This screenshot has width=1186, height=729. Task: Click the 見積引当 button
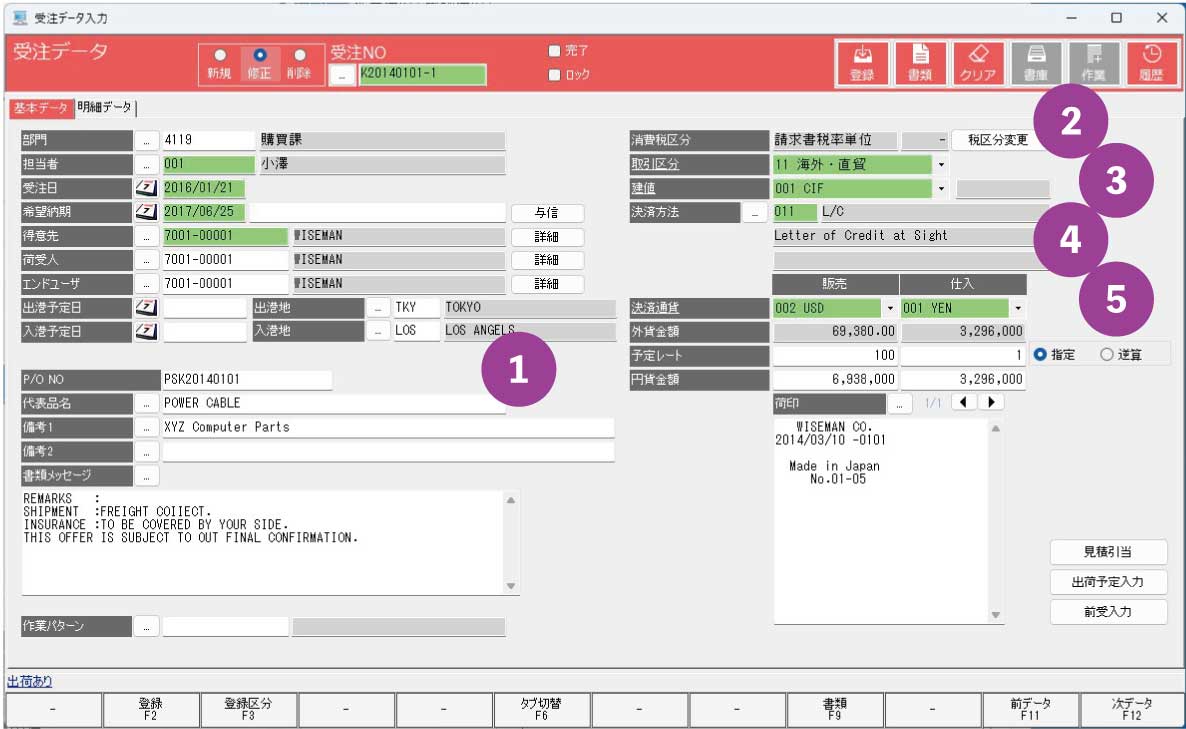point(1108,552)
